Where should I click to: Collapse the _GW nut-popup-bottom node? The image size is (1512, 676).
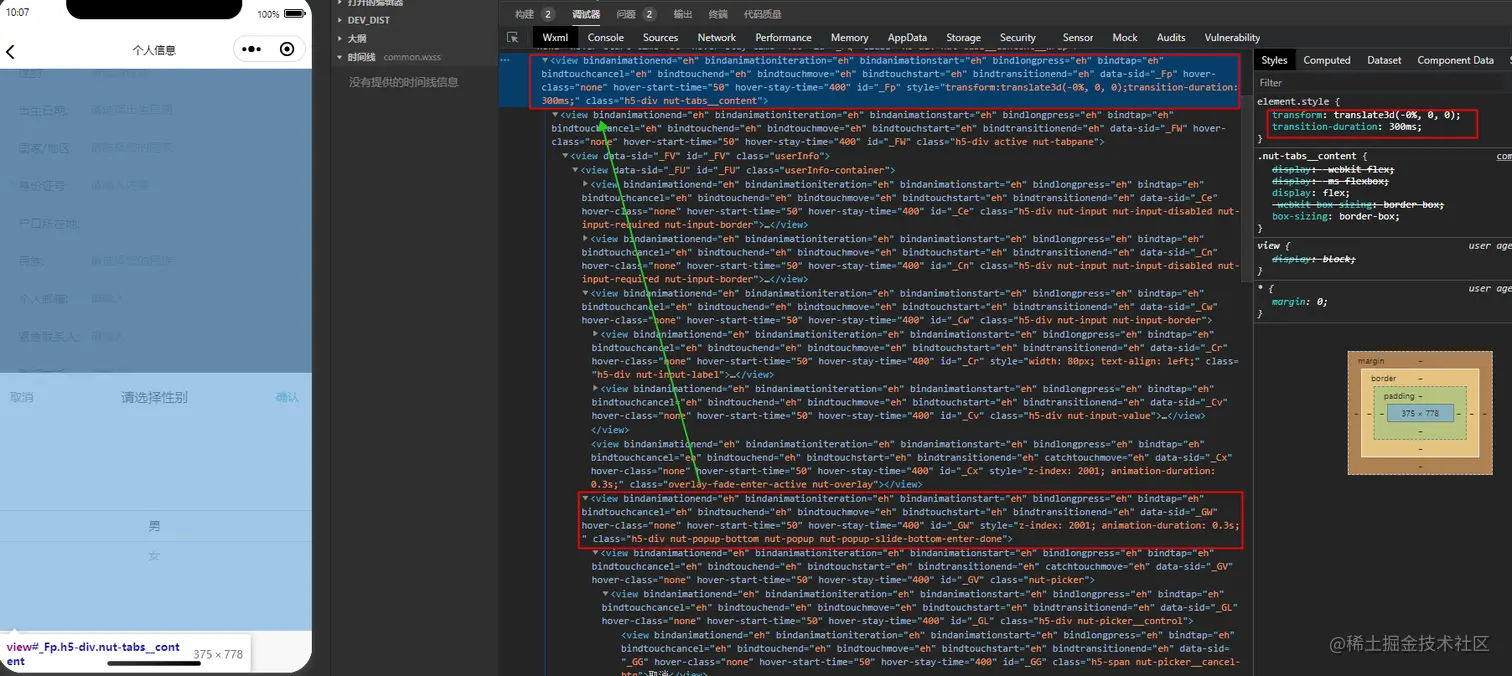[586, 498]
